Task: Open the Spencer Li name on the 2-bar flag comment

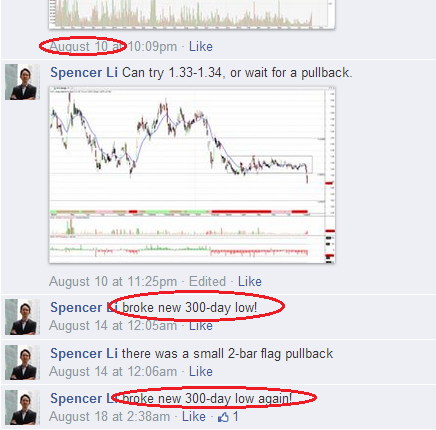Action: pyautogui.click(x=84, y=353)
